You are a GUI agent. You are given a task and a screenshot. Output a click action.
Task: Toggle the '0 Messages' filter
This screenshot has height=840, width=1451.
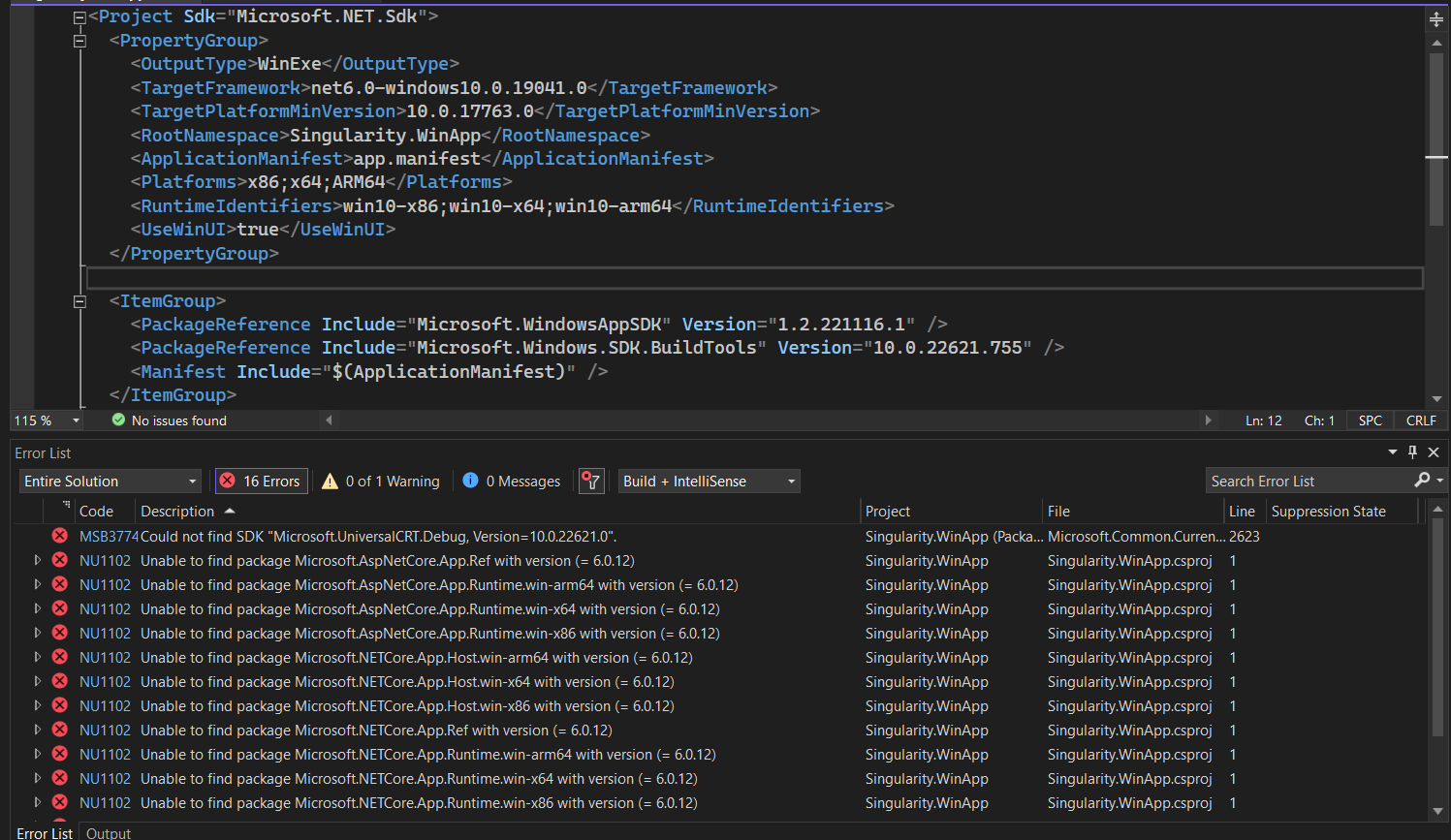511,481
